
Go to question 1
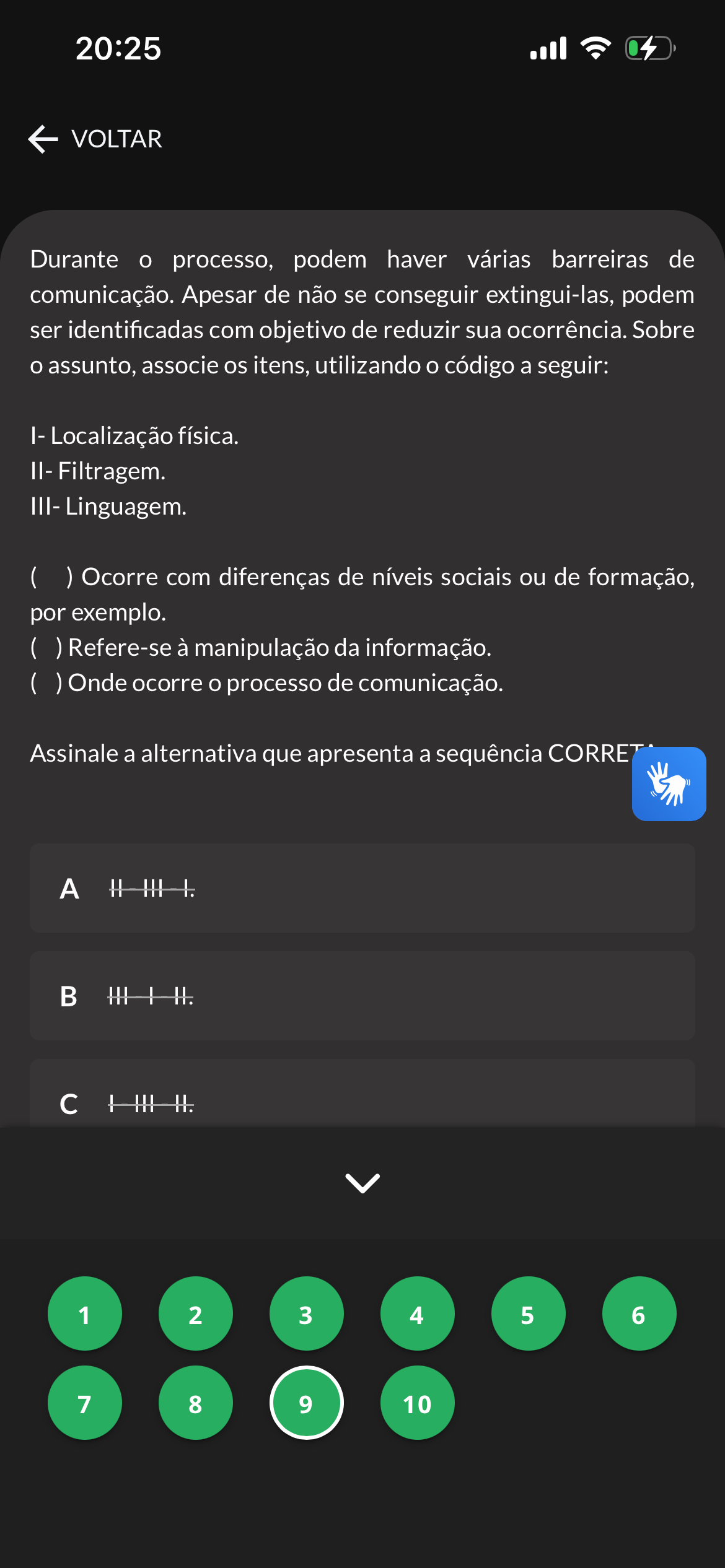85,1313
